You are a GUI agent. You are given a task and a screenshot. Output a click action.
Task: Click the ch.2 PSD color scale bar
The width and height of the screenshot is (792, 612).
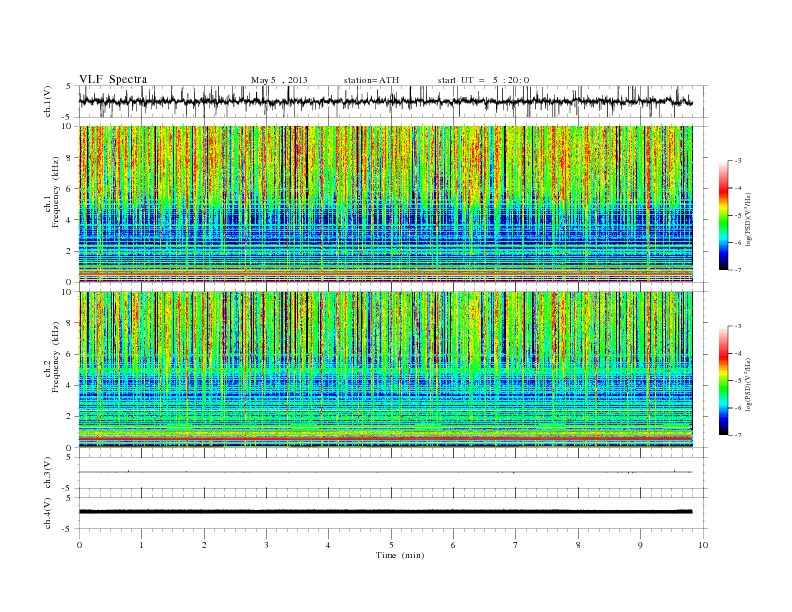tap(723, 380)
